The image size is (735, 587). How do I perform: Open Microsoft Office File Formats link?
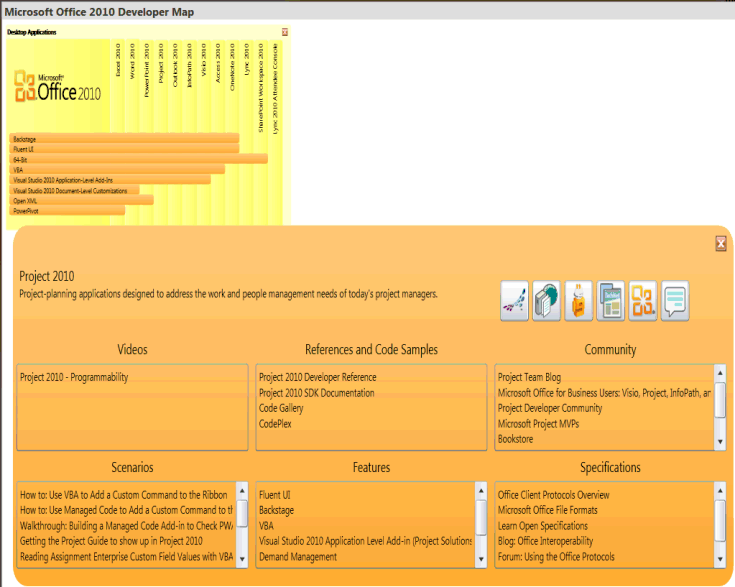[548, 510]
